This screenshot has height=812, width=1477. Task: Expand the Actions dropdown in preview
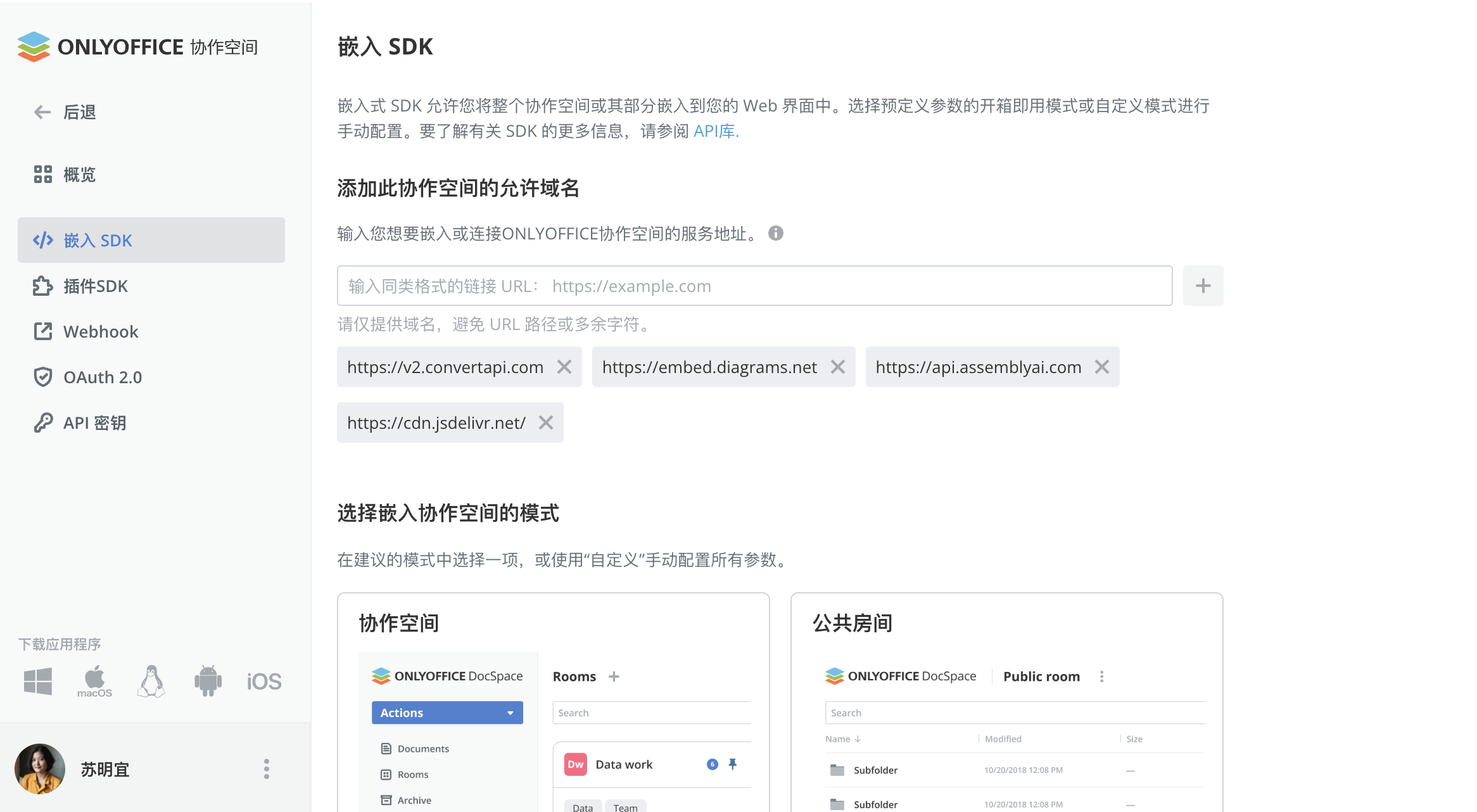coord(447,713)
